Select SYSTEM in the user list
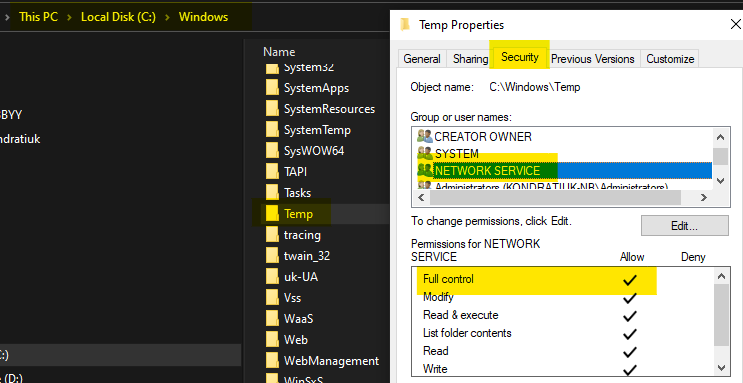 click(x=457, y=154)
